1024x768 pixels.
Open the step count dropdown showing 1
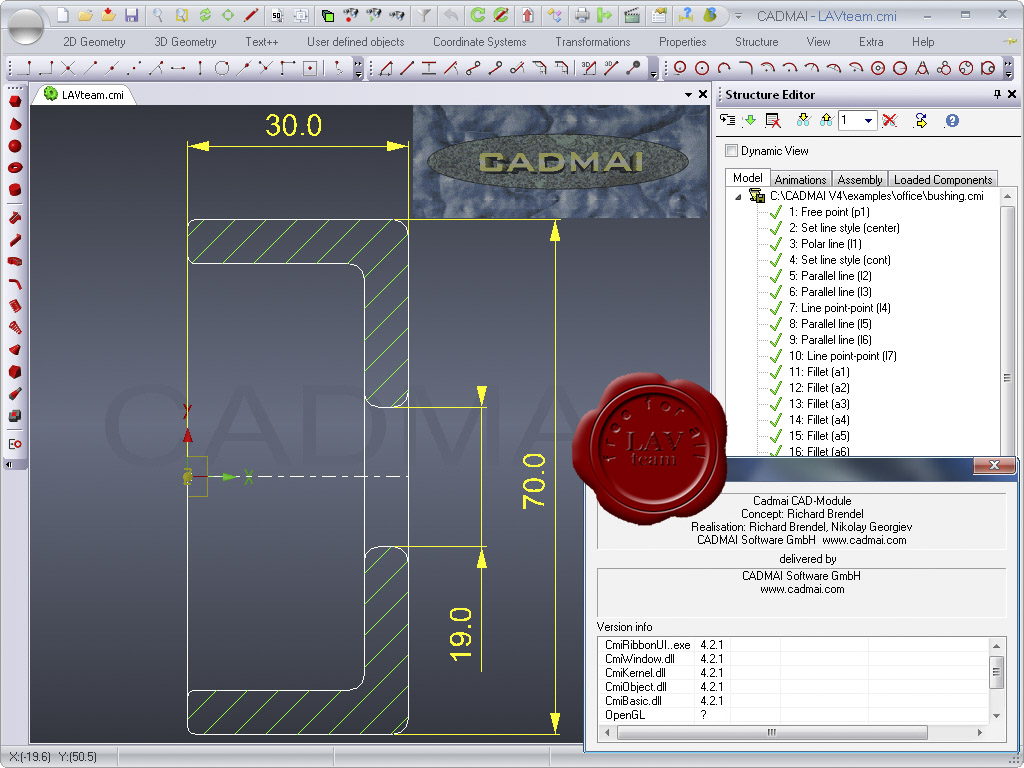click(x=868, y=120)
